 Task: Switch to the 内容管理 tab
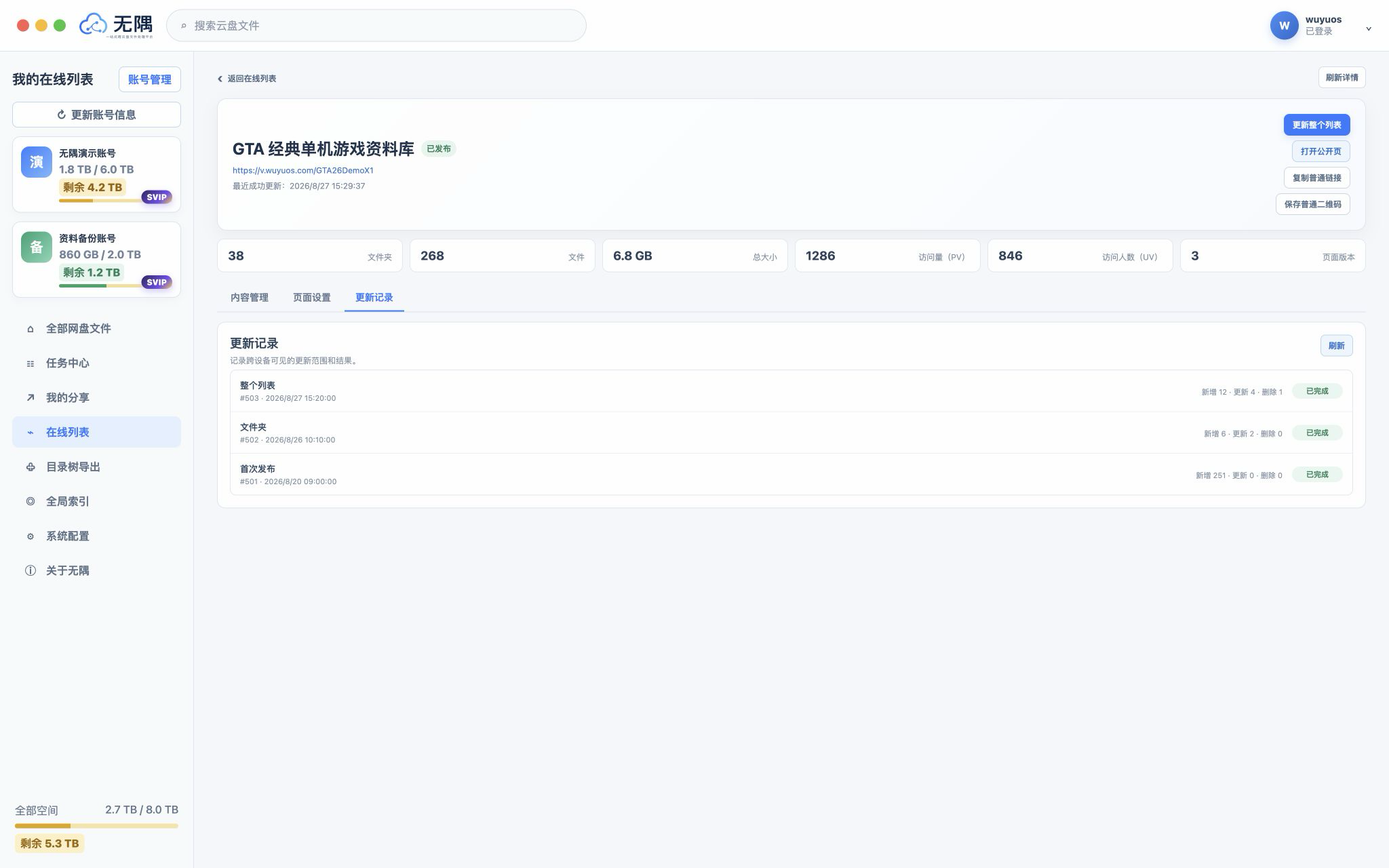point(250,298)
